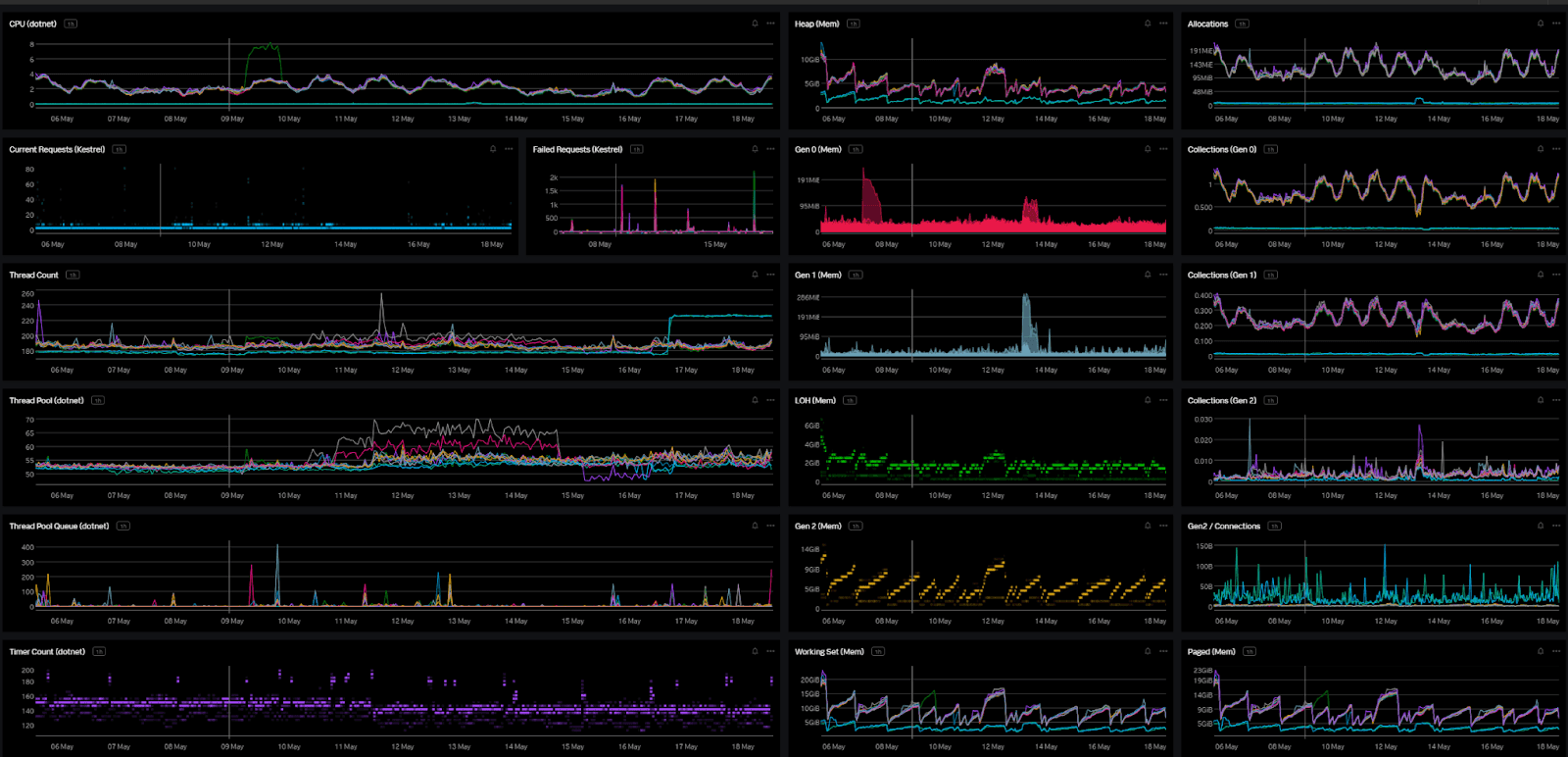Click the 'Thread Pool Queue (dotnet)' panel title

pyautogui.click(x=59, y=526)
